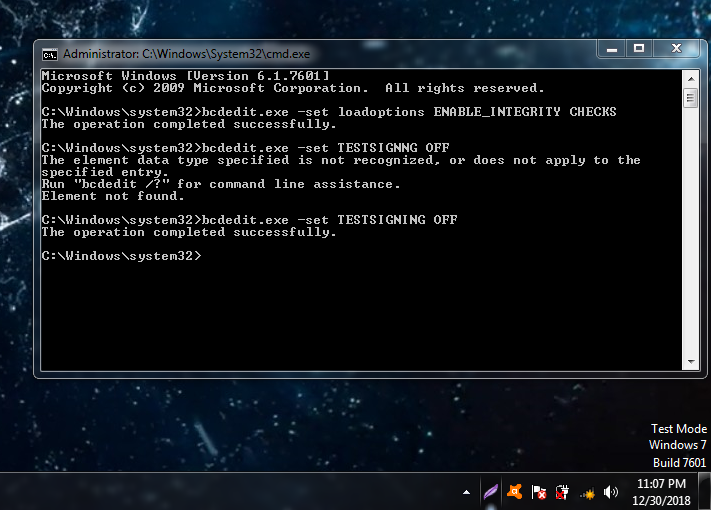Open the power plug tray icon
Image resolution: width=711 pixels, height=510 pixels.
pyautogui.click(x=562, y=492)
